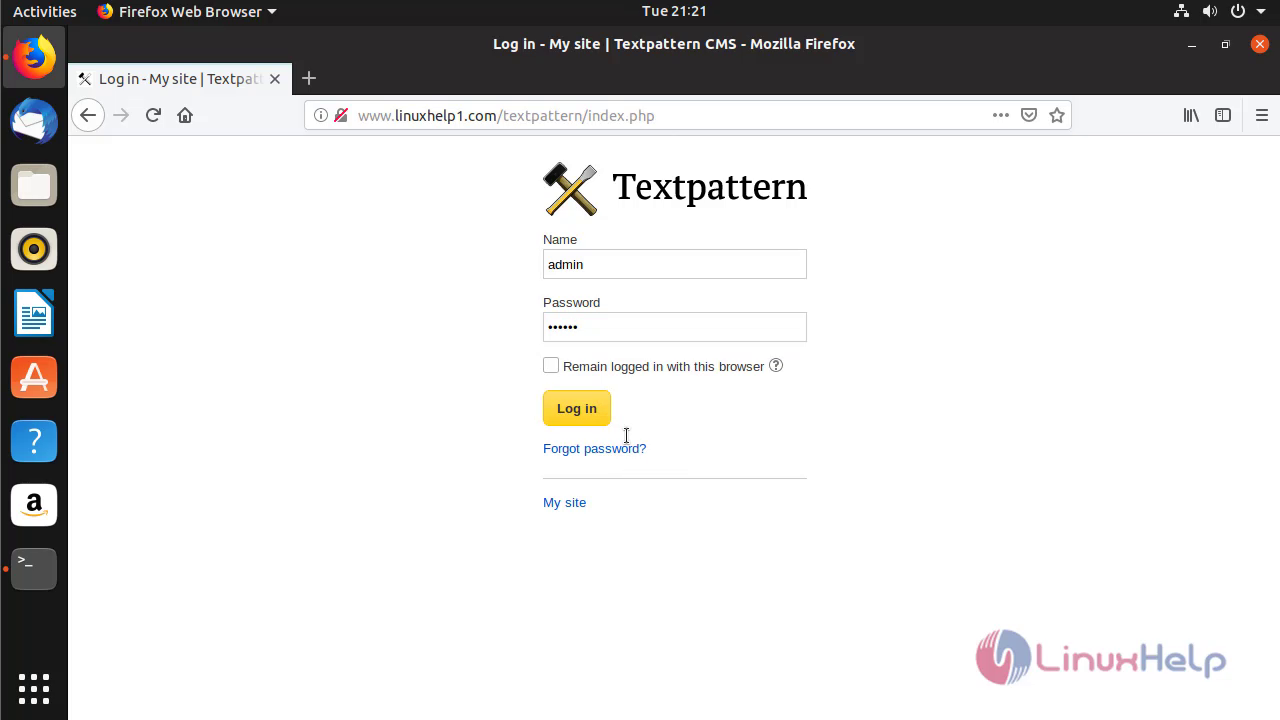This screenshot has width=1280, height=720.
Task: Check Remain logged in with this browser
Action: [x=551, y=365]
